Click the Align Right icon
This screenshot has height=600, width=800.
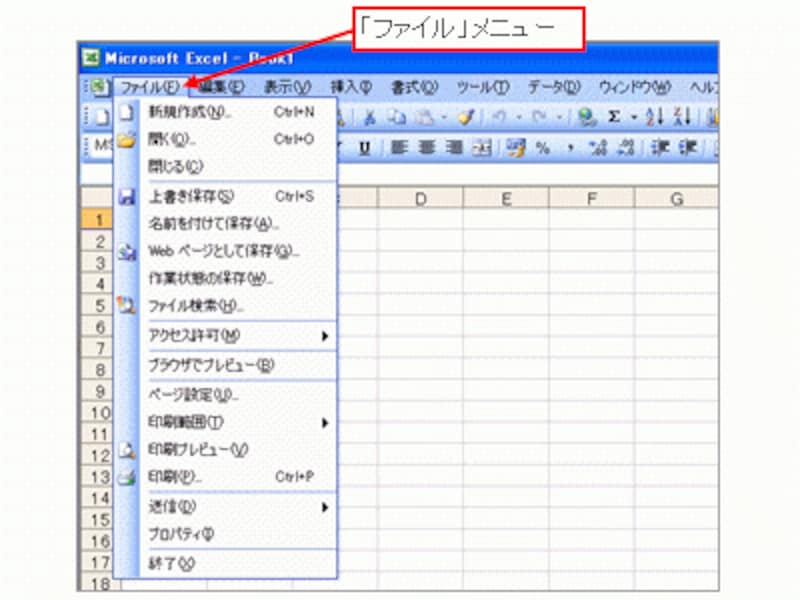tap(454, 148)
